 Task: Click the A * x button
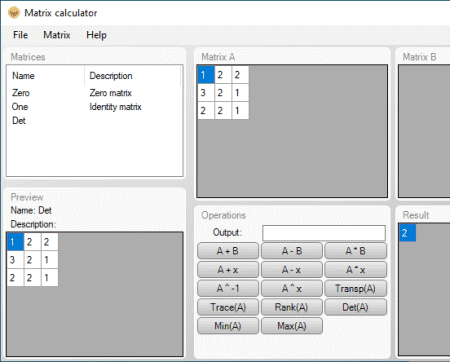click(x=355, y=270)
